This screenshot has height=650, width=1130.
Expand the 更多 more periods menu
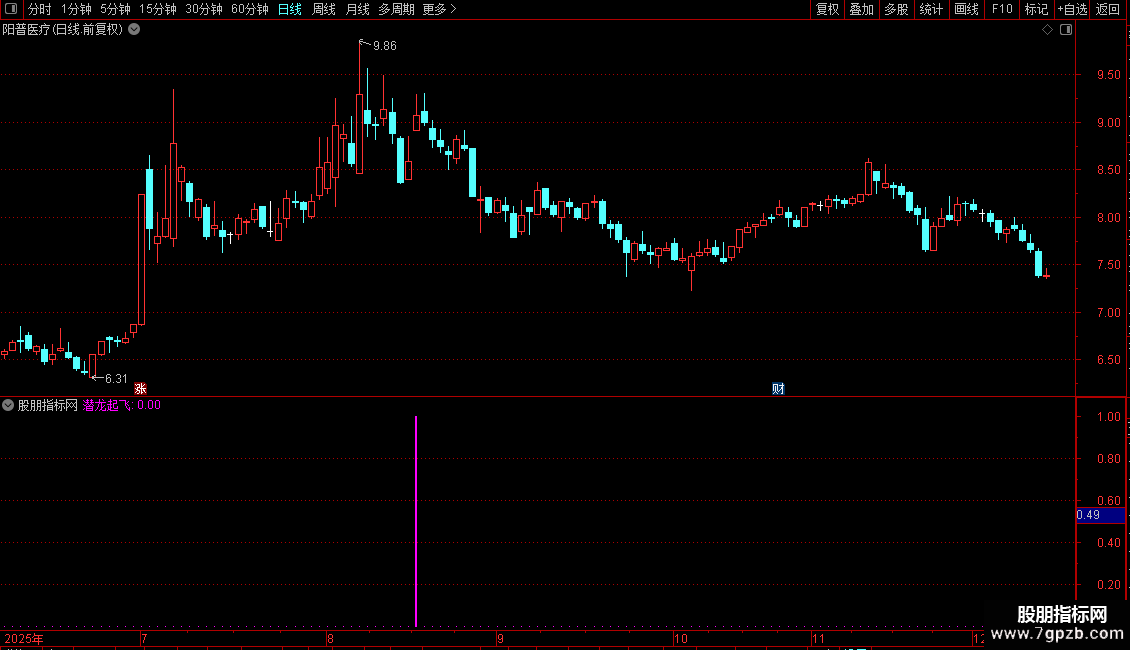[x=439, y=9]
